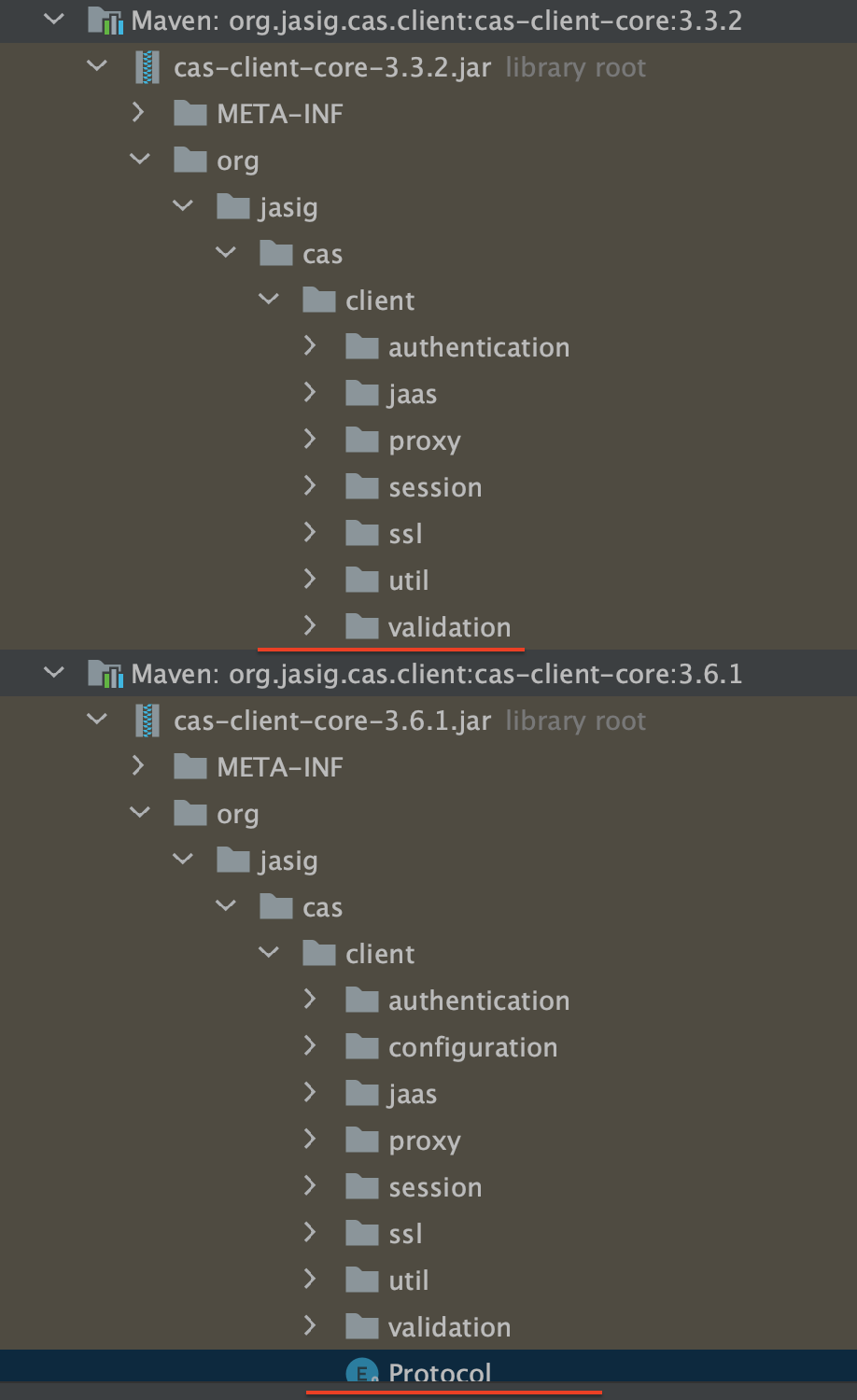Collapse the cas-client-core-3.6.1.jar node

click(x=97, y=720)
